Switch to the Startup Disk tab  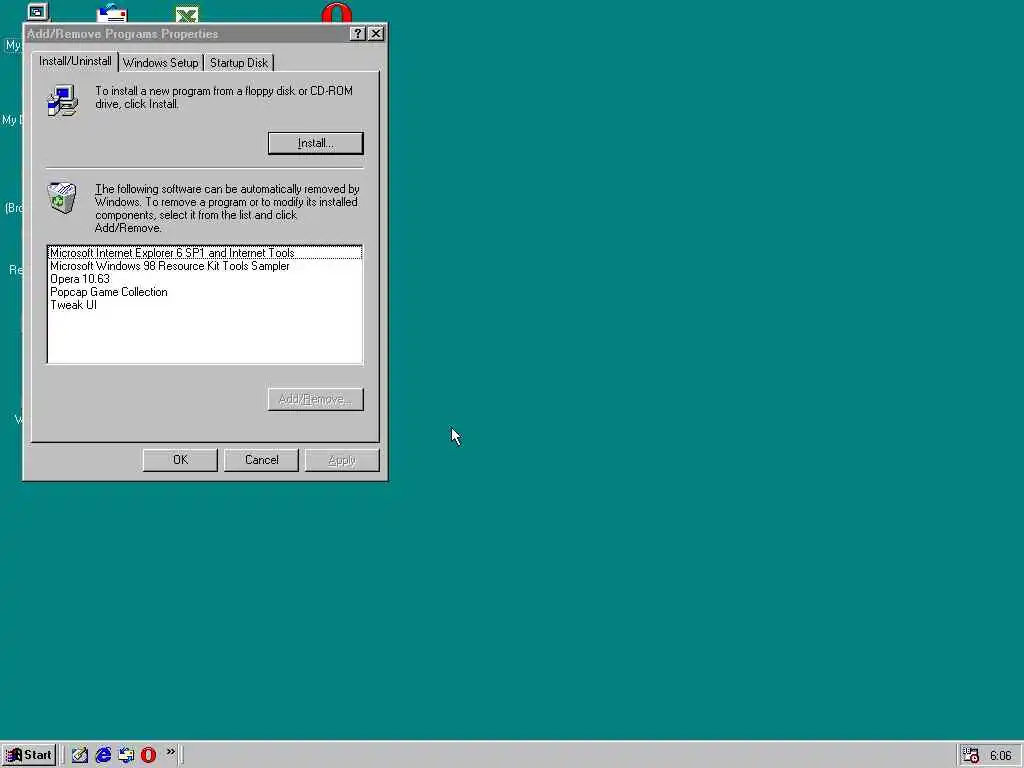[238, 63]
